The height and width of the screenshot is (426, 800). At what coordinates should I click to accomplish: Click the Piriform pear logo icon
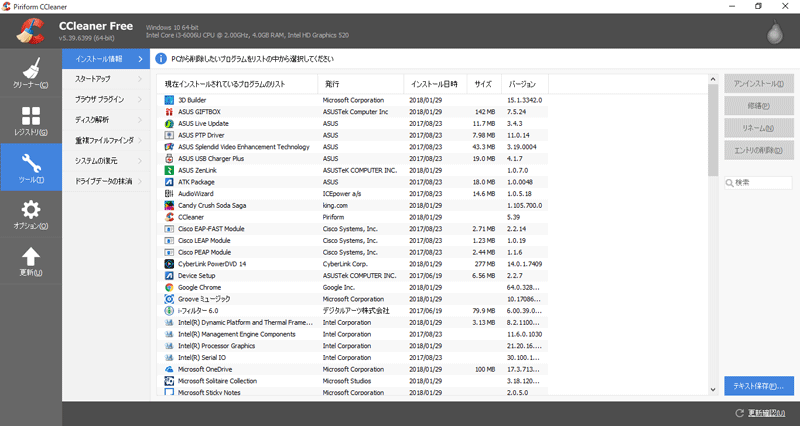[774, 32]
